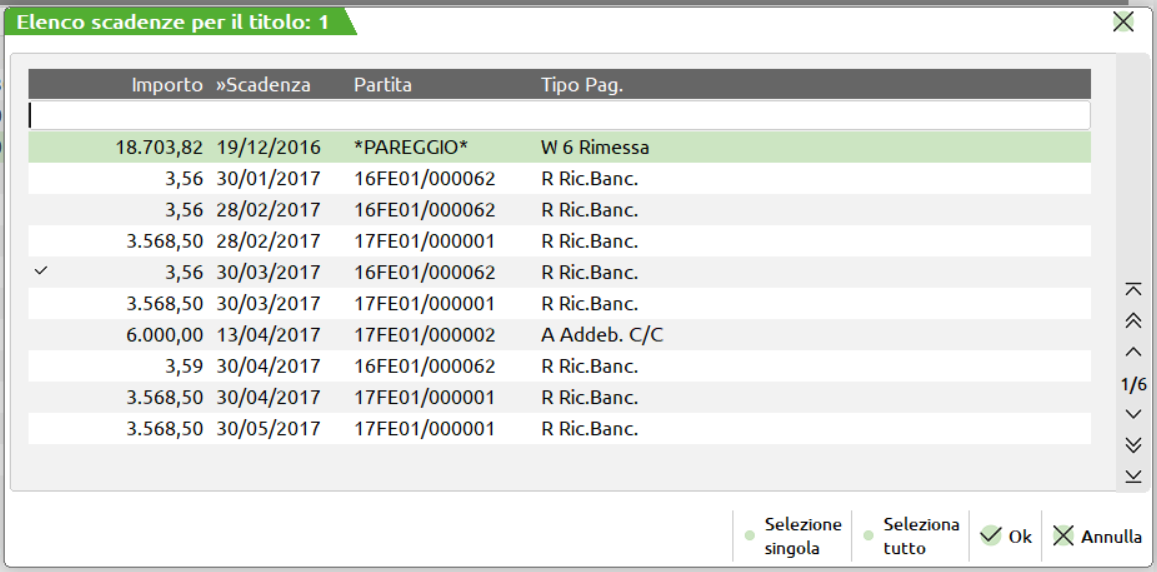
Task: Click the single up chevron icon
Action: point(1133,352)
